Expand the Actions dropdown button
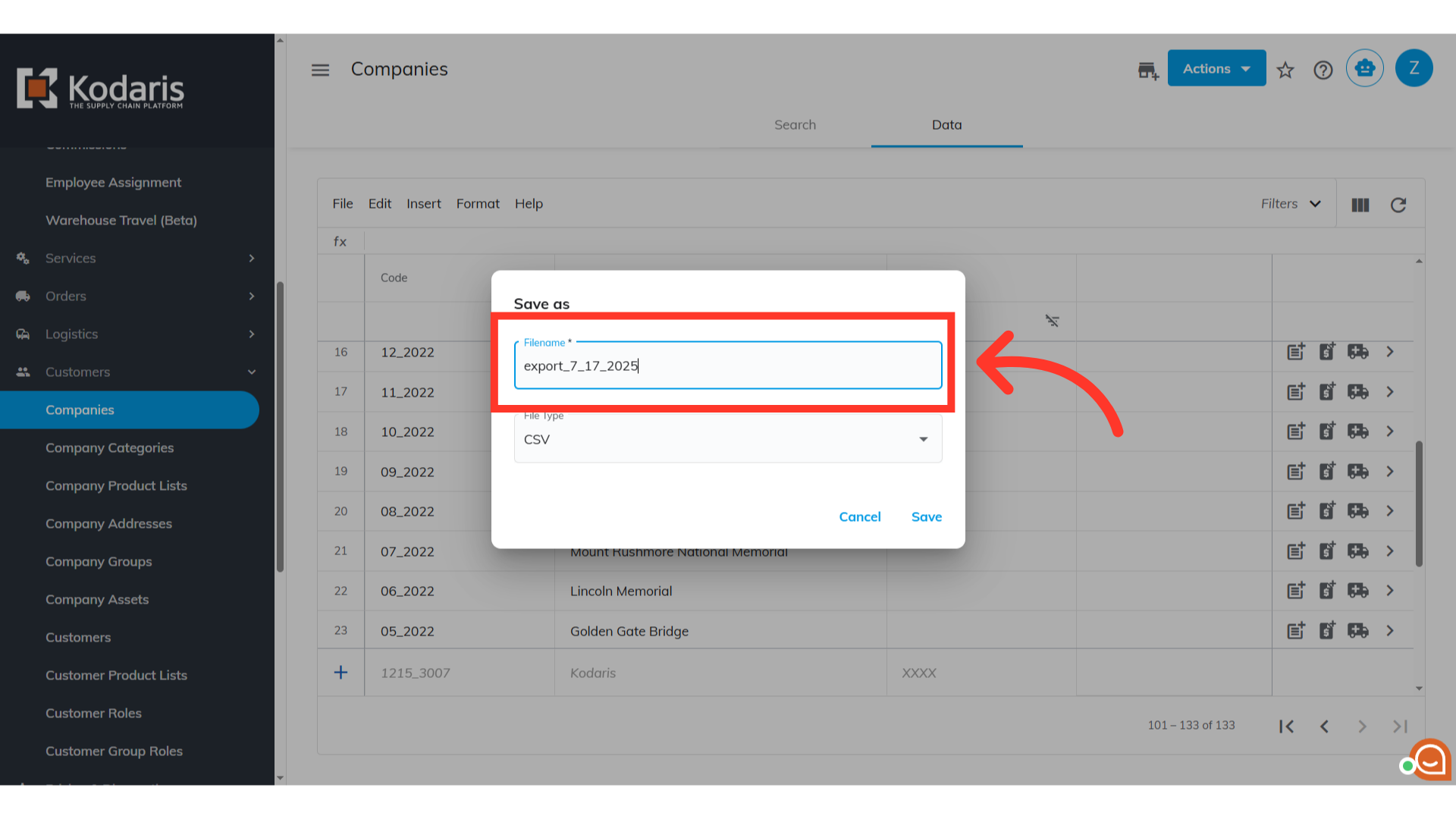1456x819 pixels. (x=1216, y=68)
